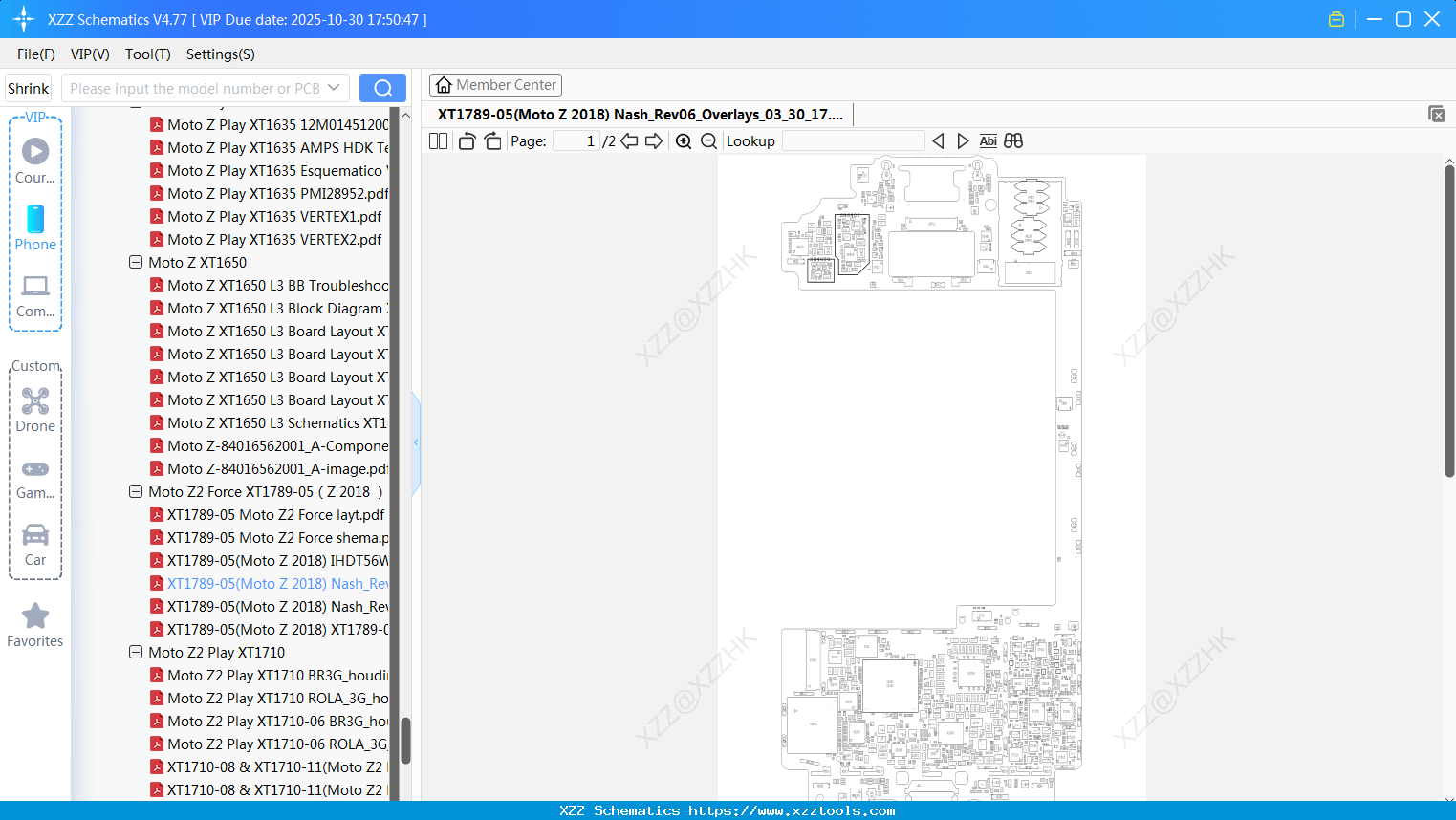Open XT1789-05(Moto Z 2018) XT1789-0 file
This screenshot has height=820, width=1456.
277,630
